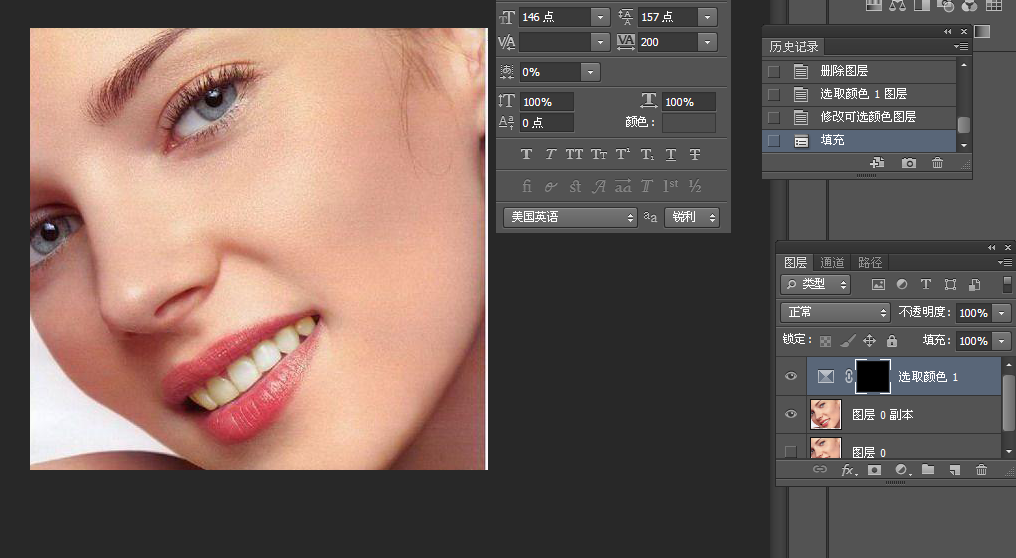1016x558 pixels.
Task: Create new snapshot with the camera icon
Action: pos(908,163)
